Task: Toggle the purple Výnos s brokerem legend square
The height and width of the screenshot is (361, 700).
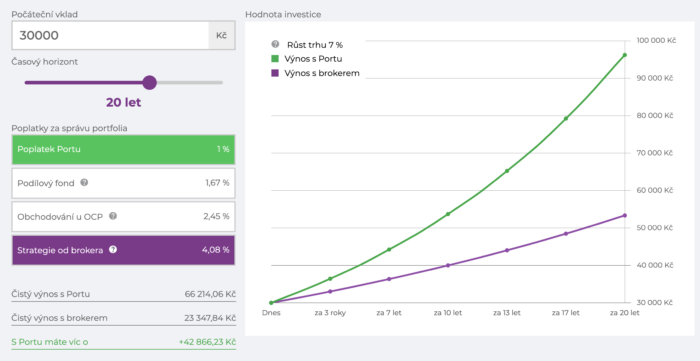Action: (275, 73)
